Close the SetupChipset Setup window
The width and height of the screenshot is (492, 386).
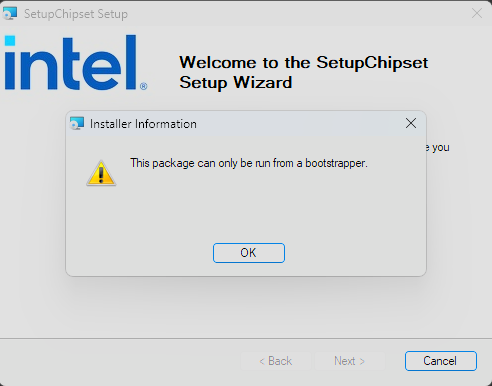477,13
